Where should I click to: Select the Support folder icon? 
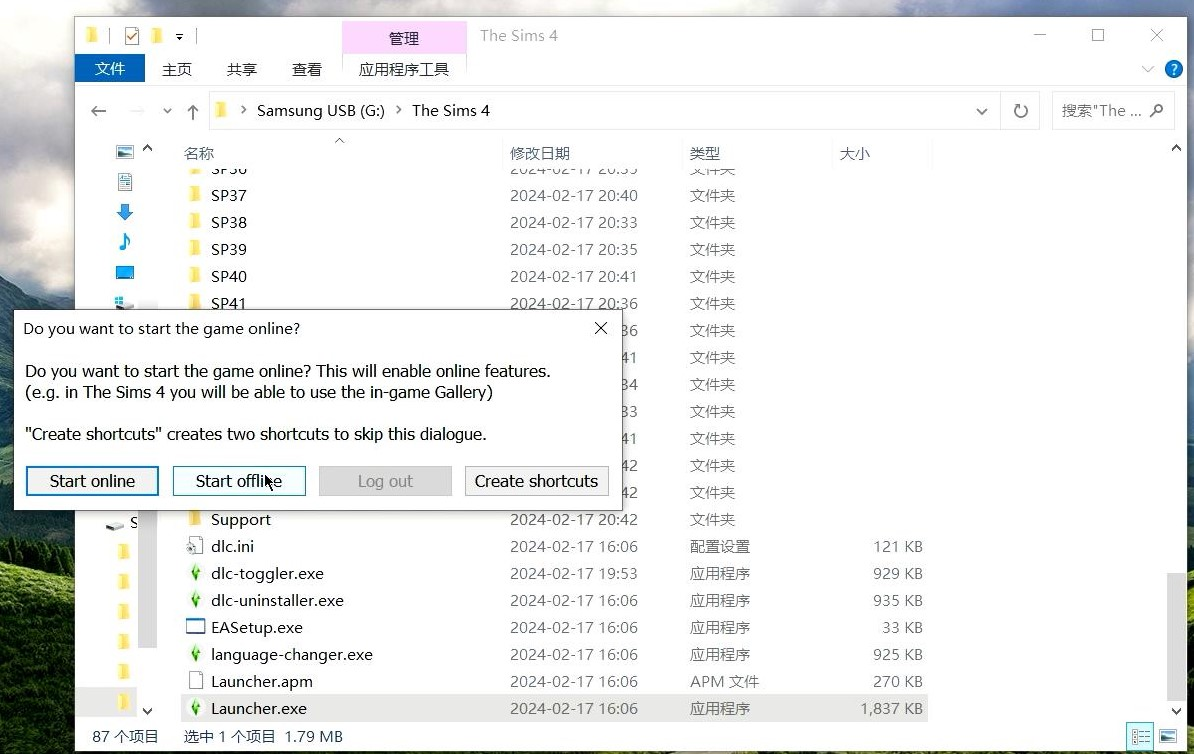click(195, 519)
